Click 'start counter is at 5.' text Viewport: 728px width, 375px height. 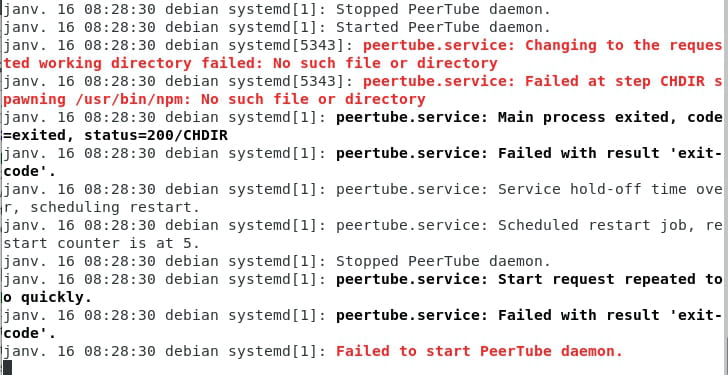[102, 243]
